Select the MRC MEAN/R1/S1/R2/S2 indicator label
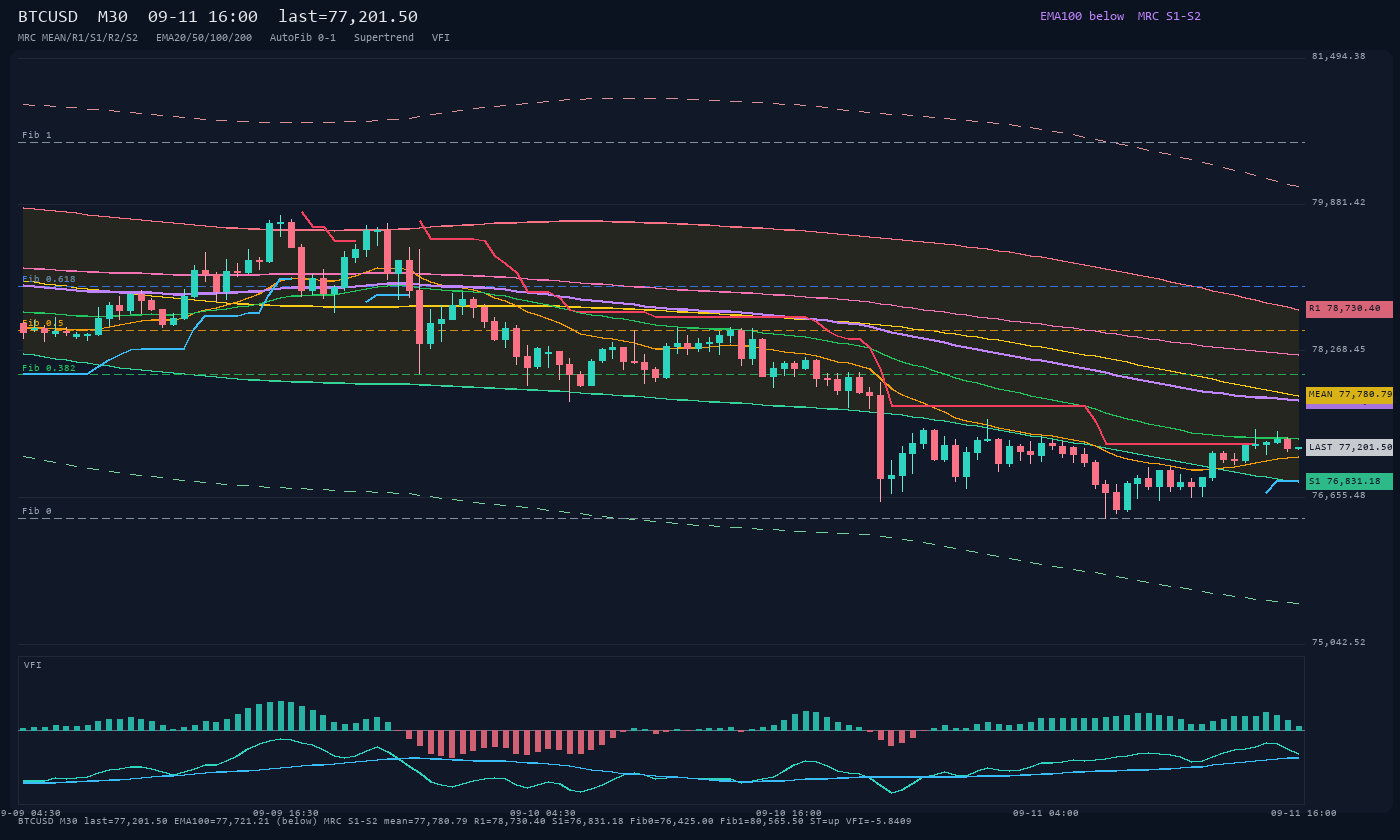 (78, 37)
